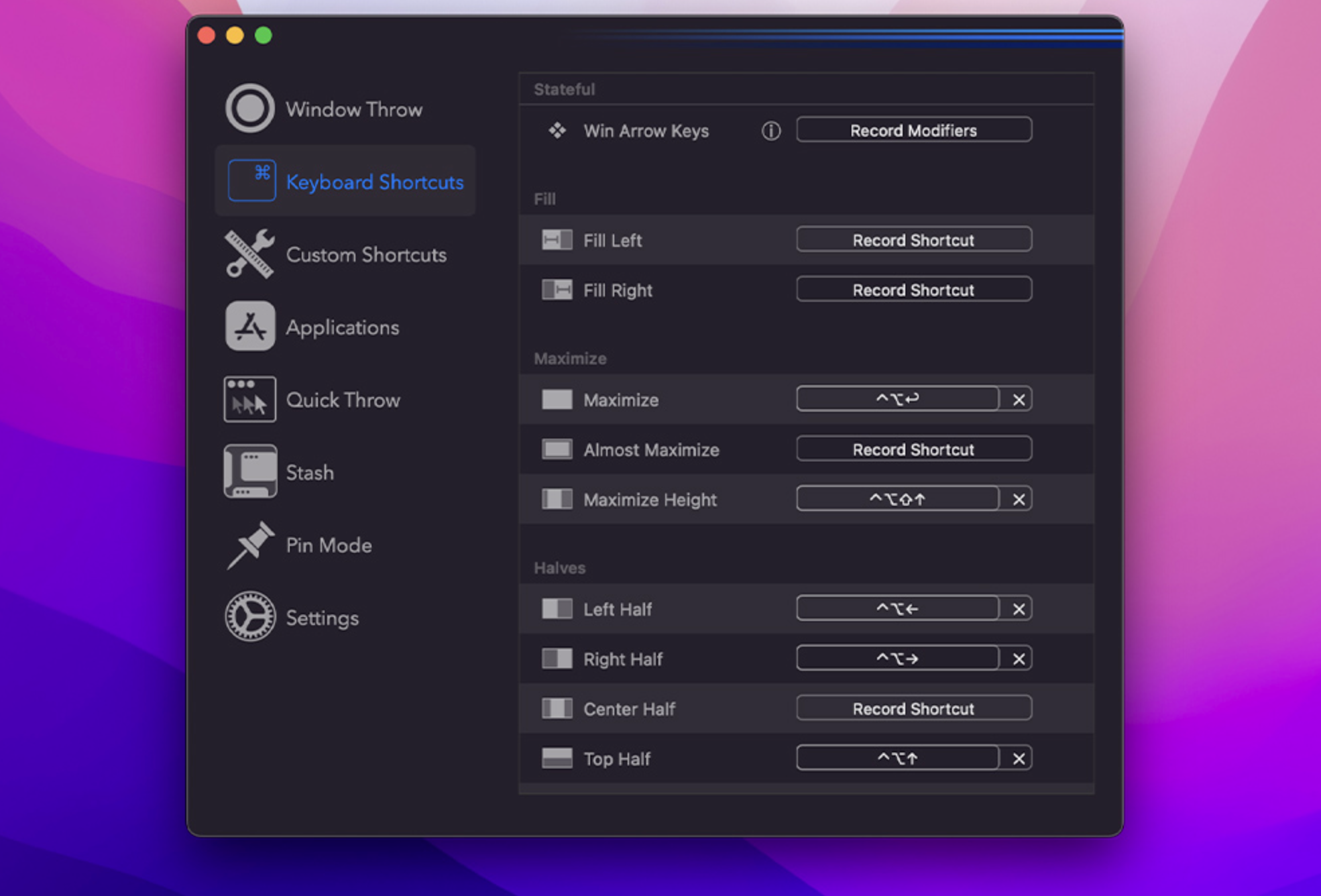Viewport: 1321px width, 896px height.
Task: Click the Custom Shortcuts wrench icon
Action: (x=249, y=254)
